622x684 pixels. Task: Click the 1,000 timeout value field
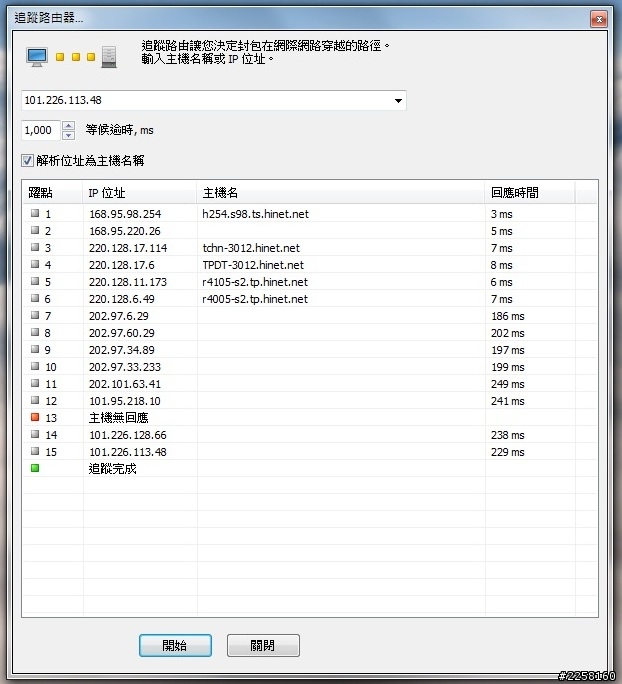click(x=41, y=130)
